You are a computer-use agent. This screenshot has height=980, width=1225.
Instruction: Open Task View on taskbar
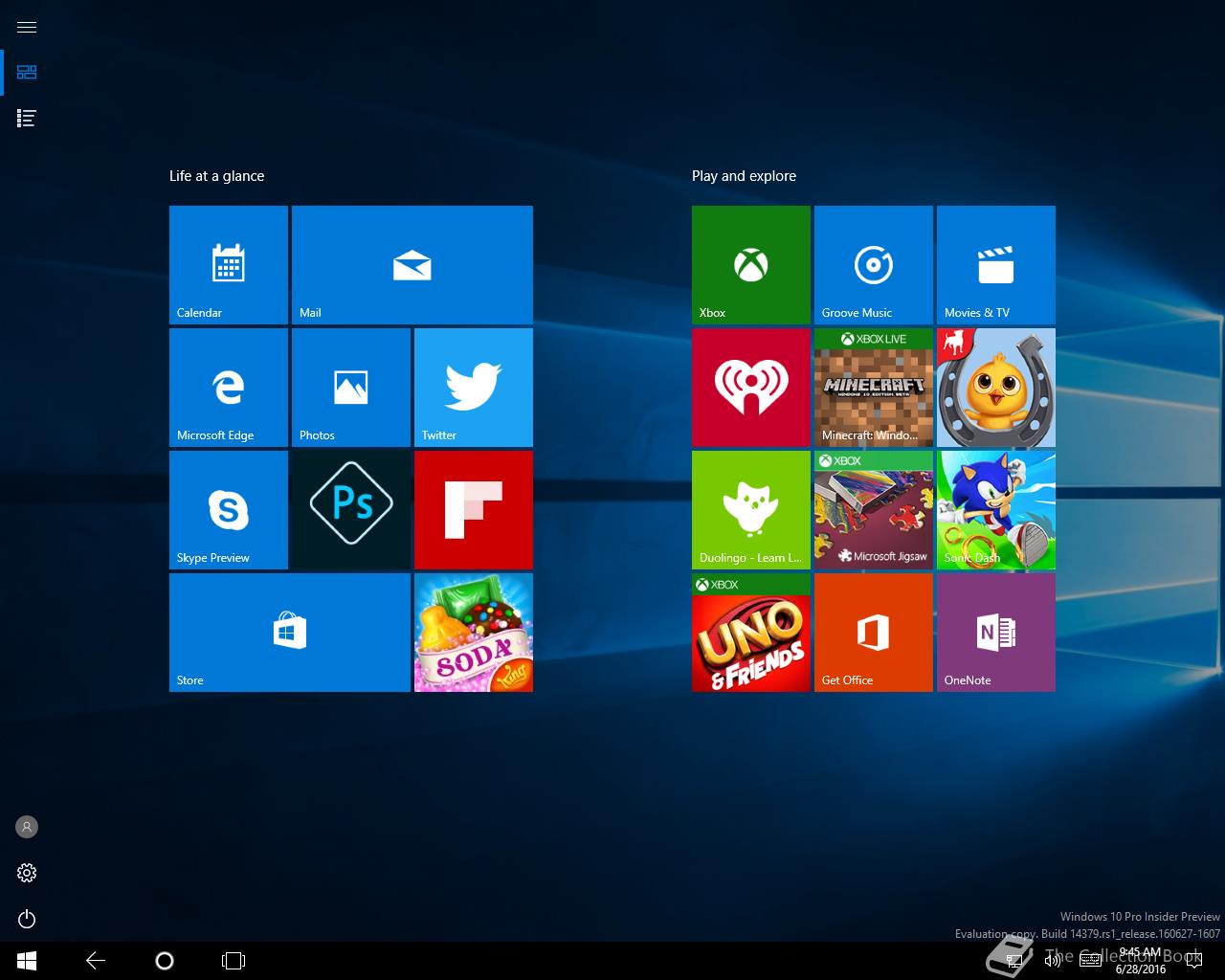click(x=234, y=961)
